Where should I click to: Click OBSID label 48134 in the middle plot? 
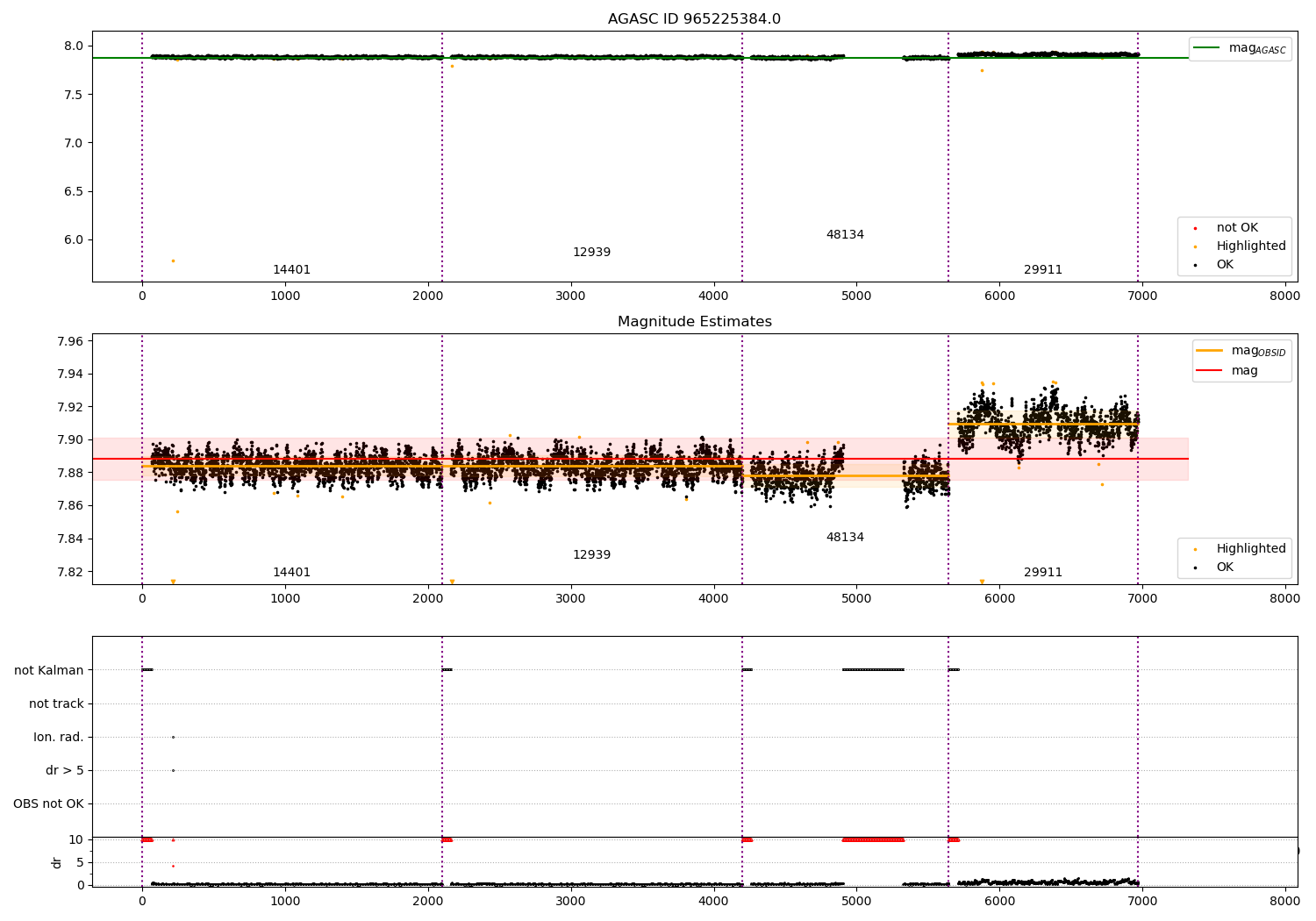tap(845, 538)
